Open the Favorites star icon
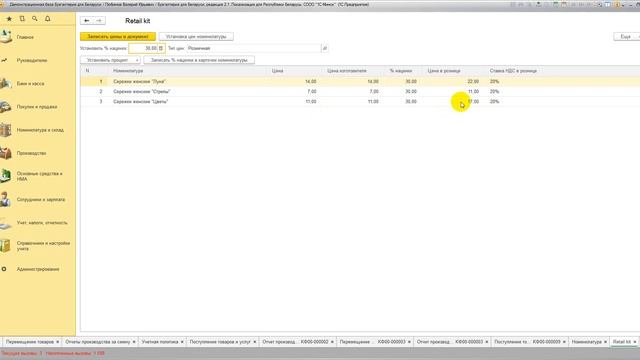The width and height of the screenshot is (640, 360). 9,19
